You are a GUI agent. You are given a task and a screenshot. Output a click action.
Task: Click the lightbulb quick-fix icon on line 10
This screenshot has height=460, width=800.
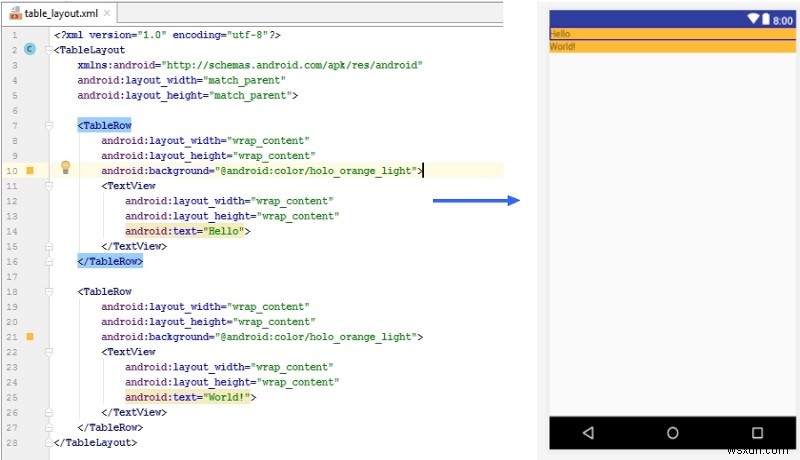pos(66,168)
